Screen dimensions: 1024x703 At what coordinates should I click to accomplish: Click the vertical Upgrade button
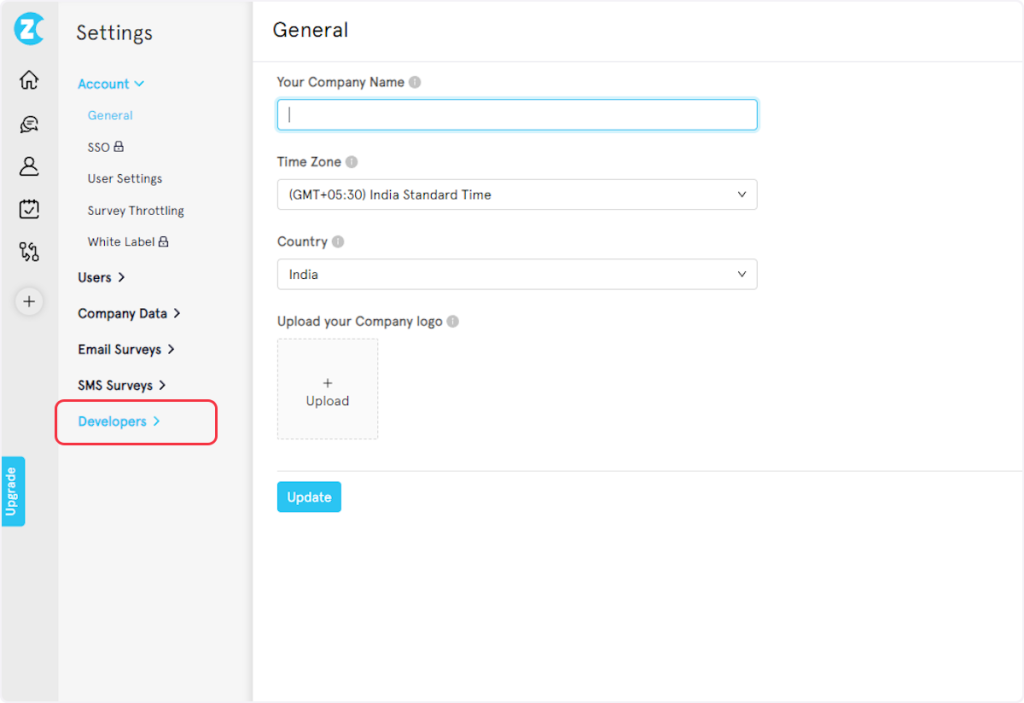tap(13, 491)
